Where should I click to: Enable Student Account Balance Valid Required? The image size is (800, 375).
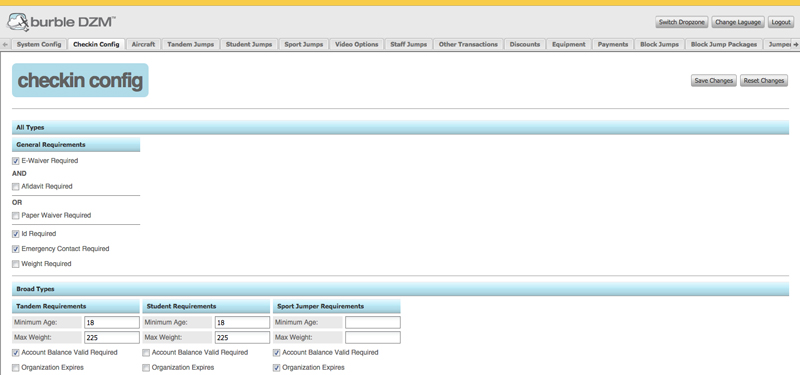coord(146,353)
